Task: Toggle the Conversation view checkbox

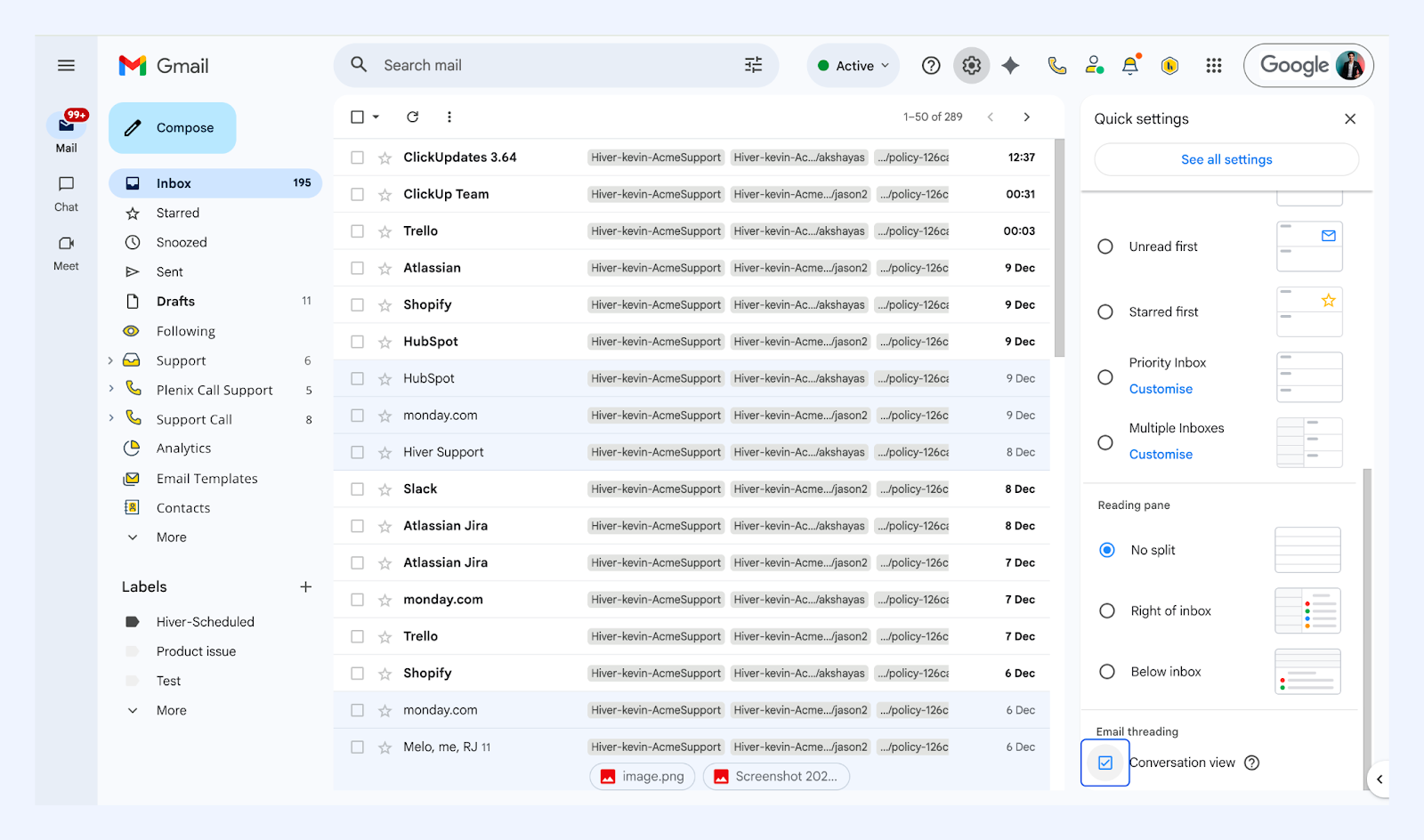Action: click(1105, 763)
